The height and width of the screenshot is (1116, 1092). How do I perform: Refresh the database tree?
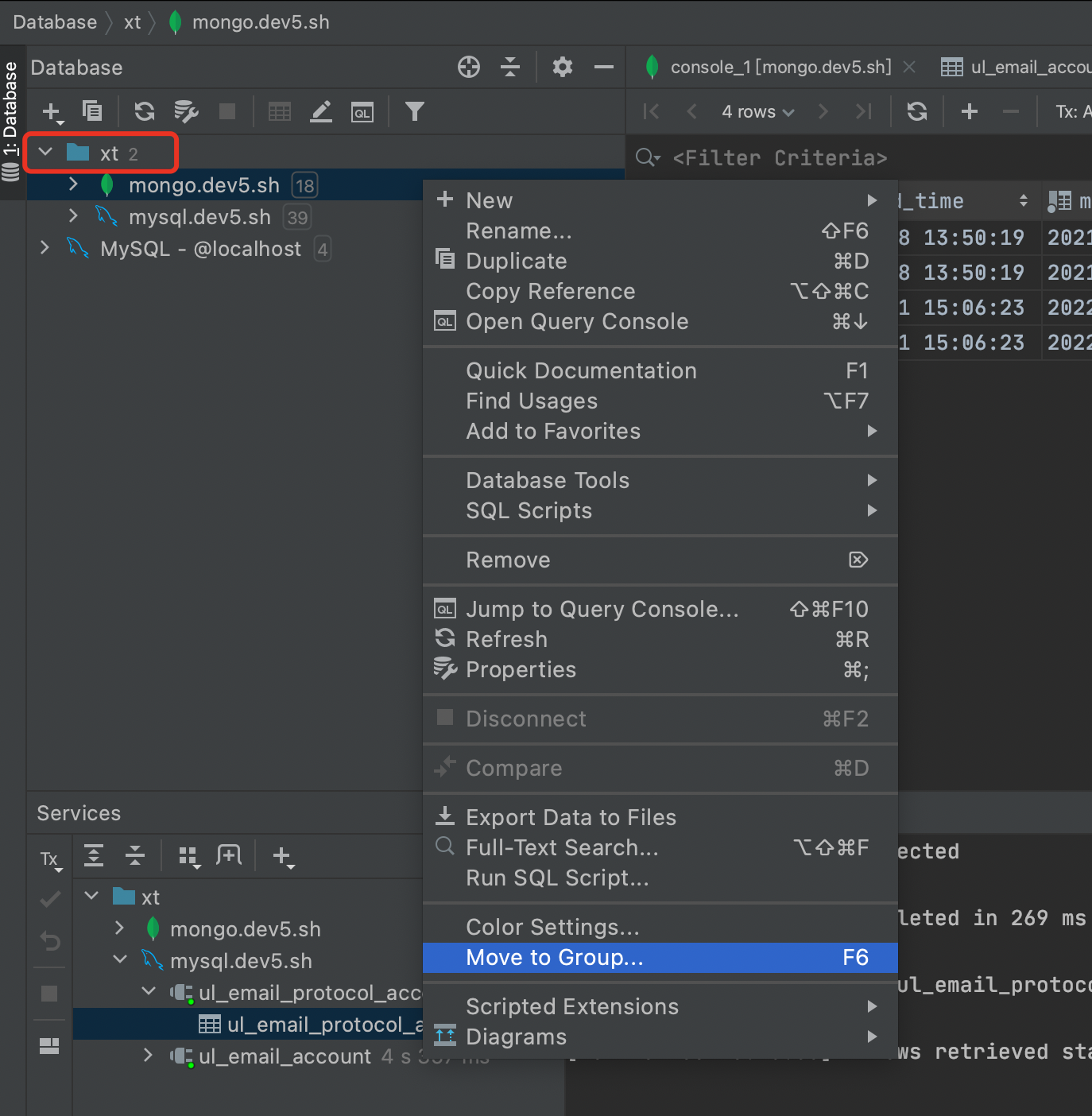(x=144, y=111)
